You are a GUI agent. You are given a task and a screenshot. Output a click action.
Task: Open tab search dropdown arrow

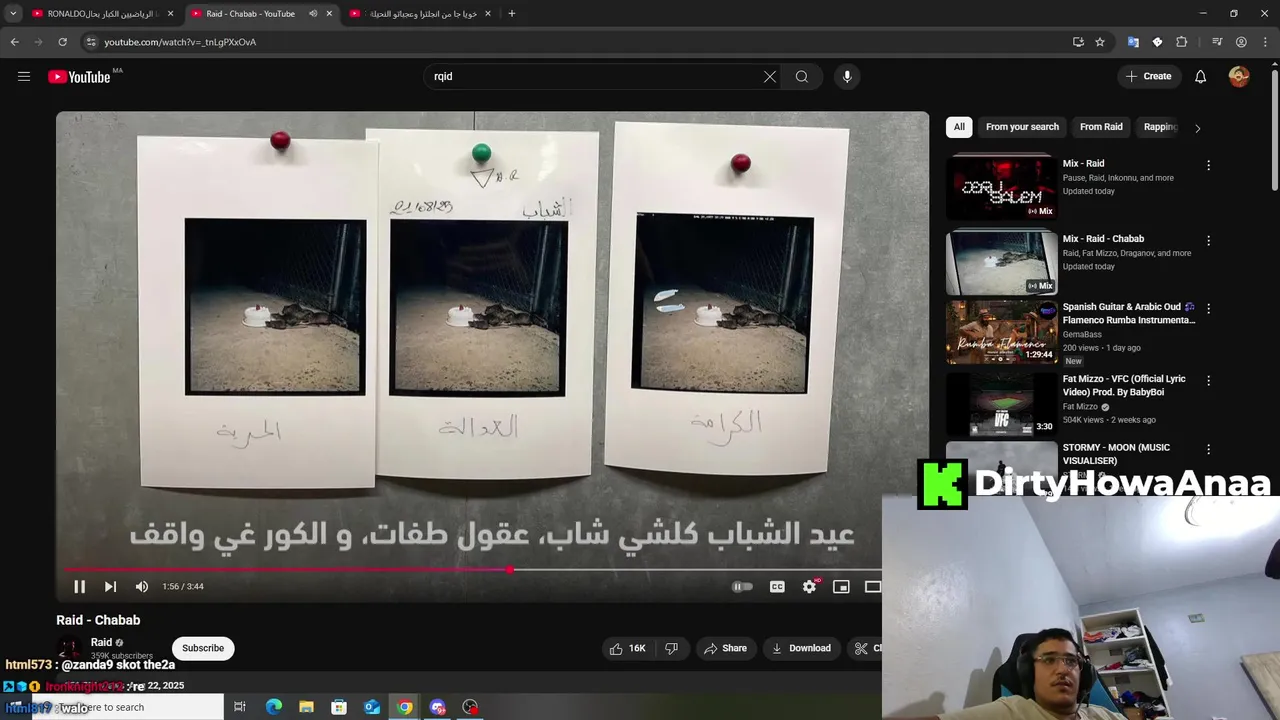13,14
